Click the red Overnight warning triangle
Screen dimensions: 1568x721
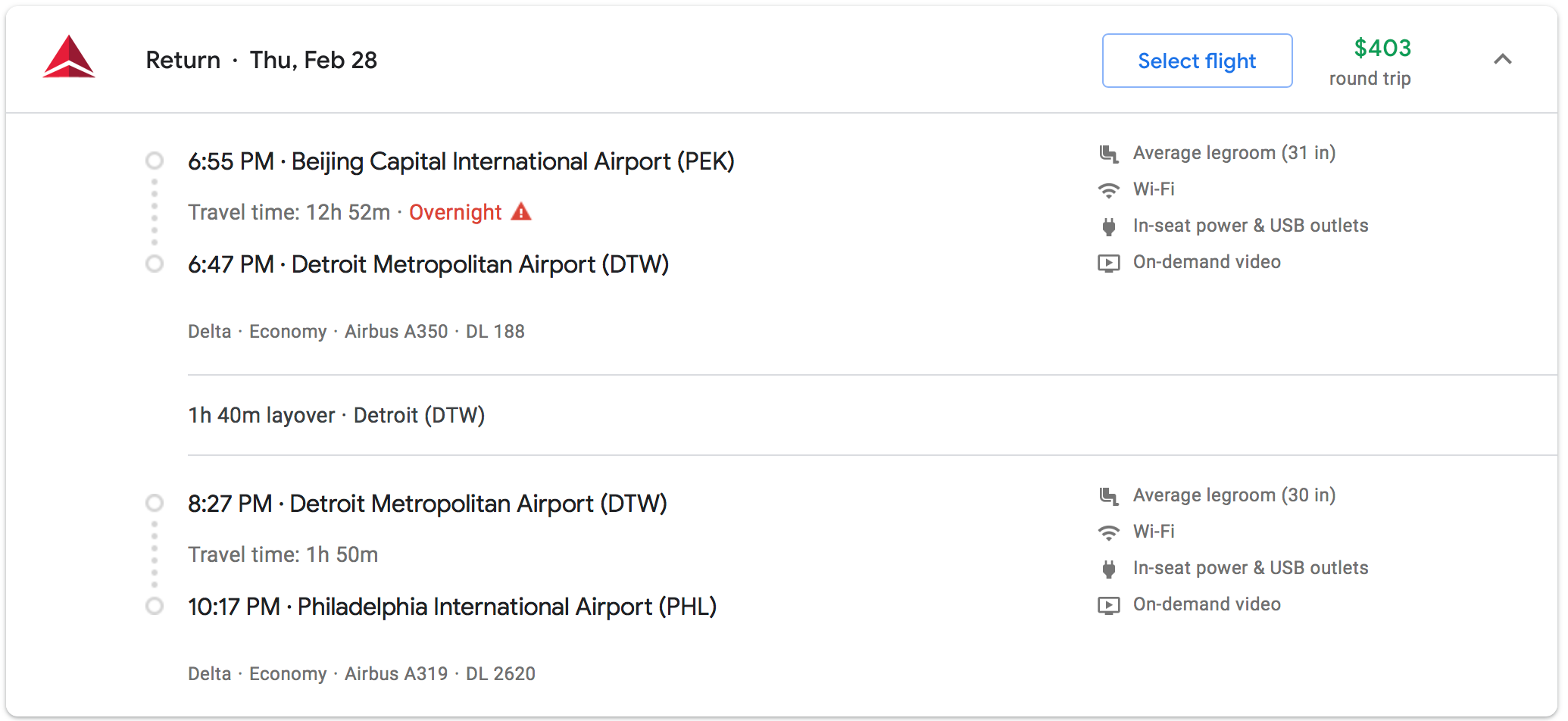click(521, 211)
